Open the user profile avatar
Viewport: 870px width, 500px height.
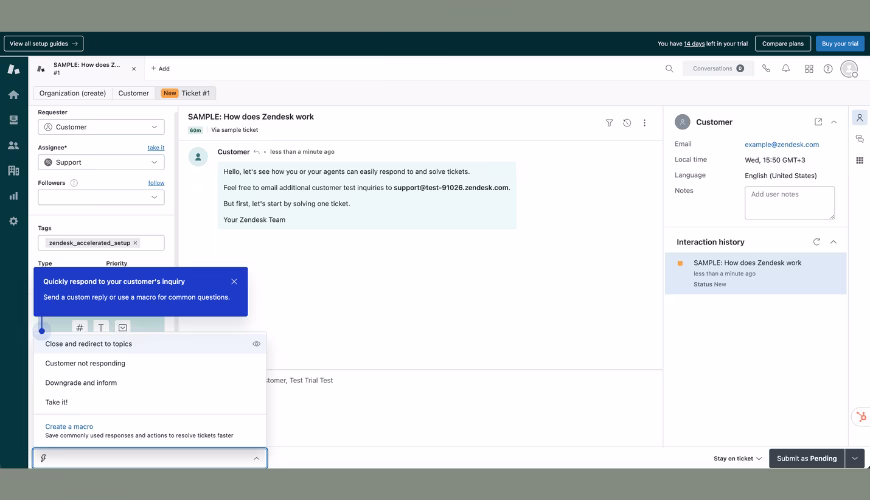point(849,69)
